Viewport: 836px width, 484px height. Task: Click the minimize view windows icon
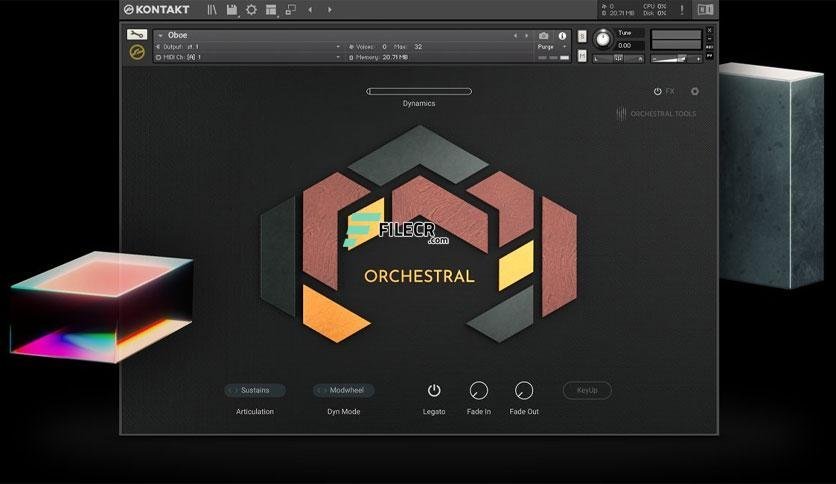291,10
